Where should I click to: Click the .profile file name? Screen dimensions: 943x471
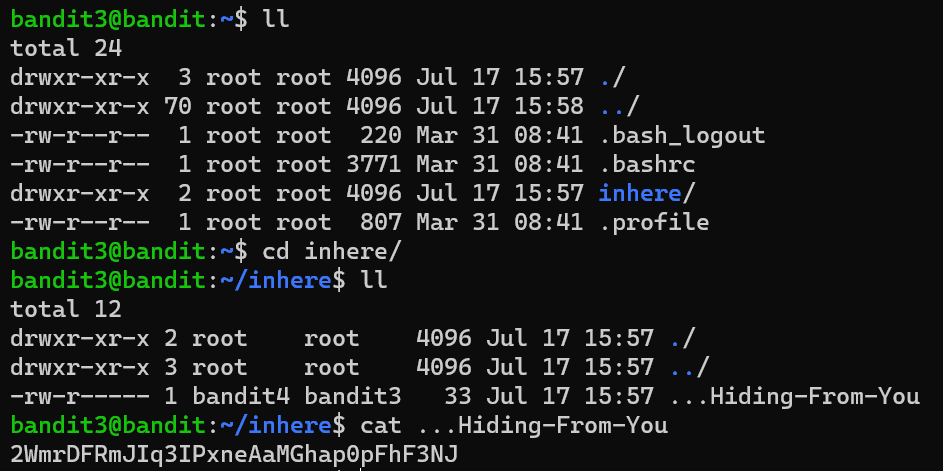coord(653,222)
